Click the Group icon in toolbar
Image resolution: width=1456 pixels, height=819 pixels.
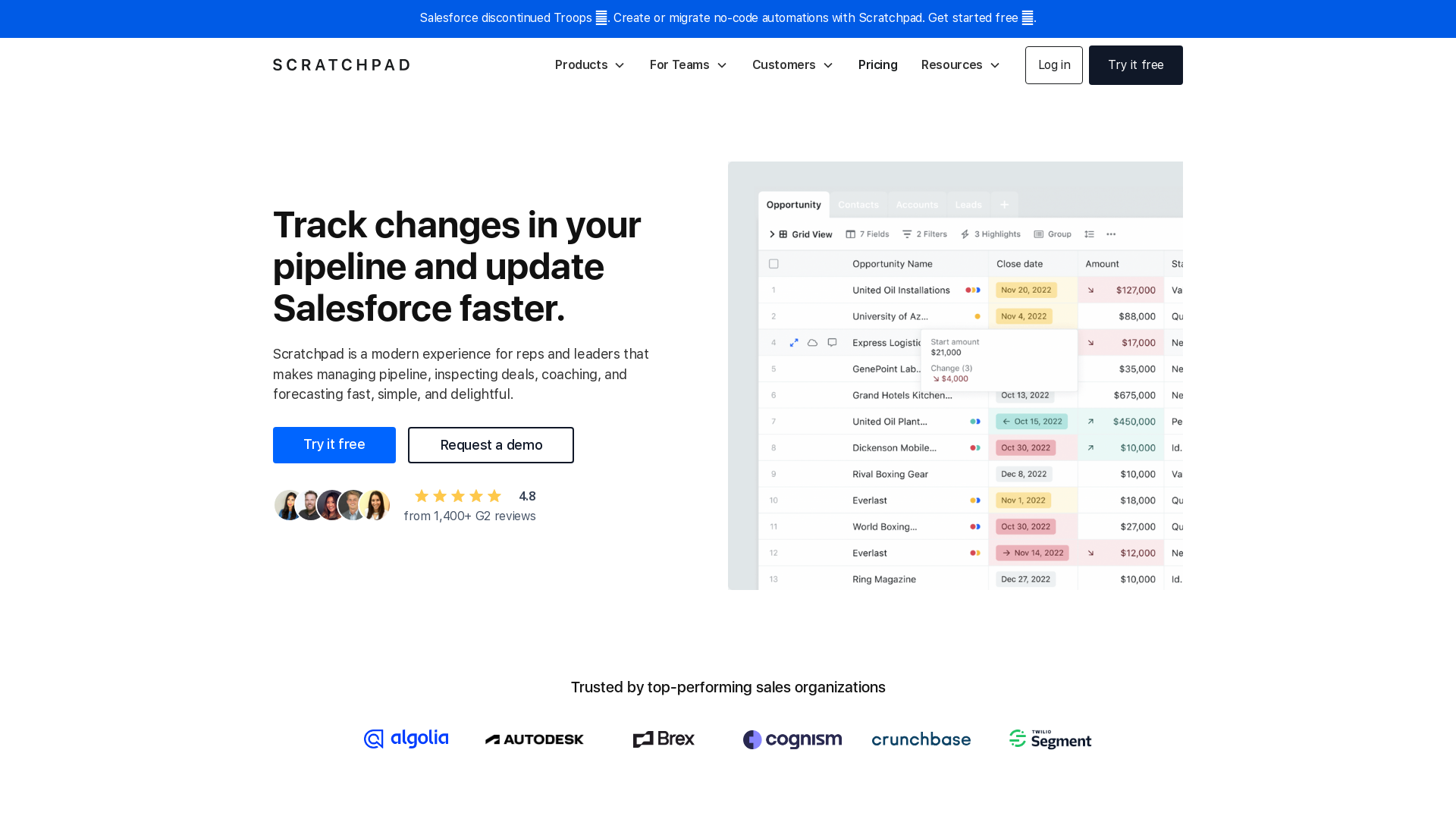coord(1039,234)
